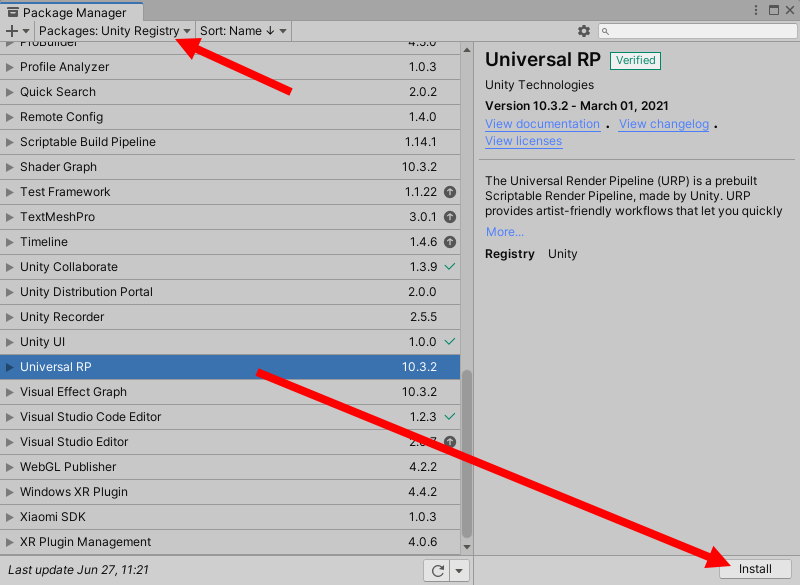Click the package list scrollbar thumb
800x585 pixels.
click(x=466, y=454)
